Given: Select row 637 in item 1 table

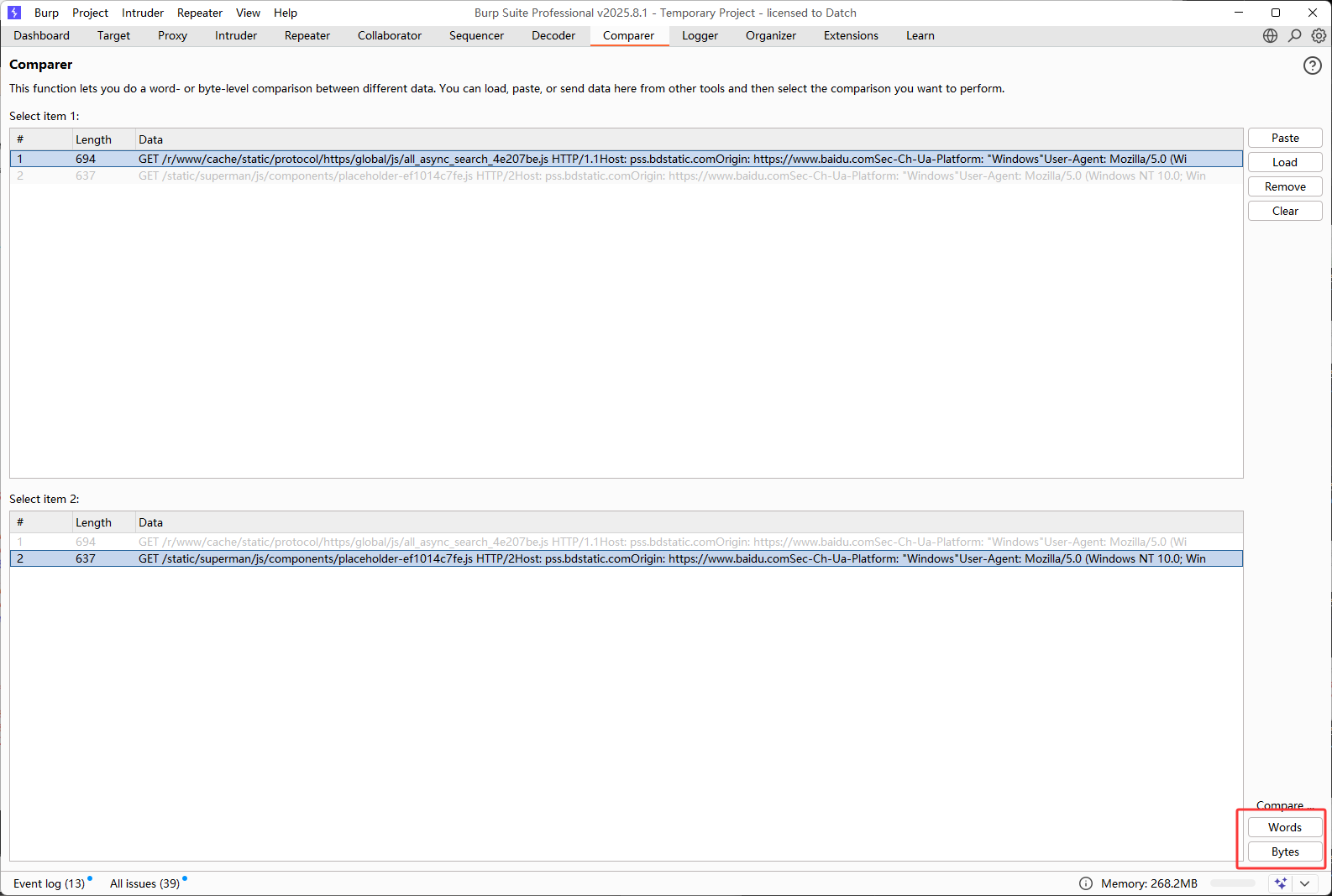Looking at the screenshot, I should (627, 176).
